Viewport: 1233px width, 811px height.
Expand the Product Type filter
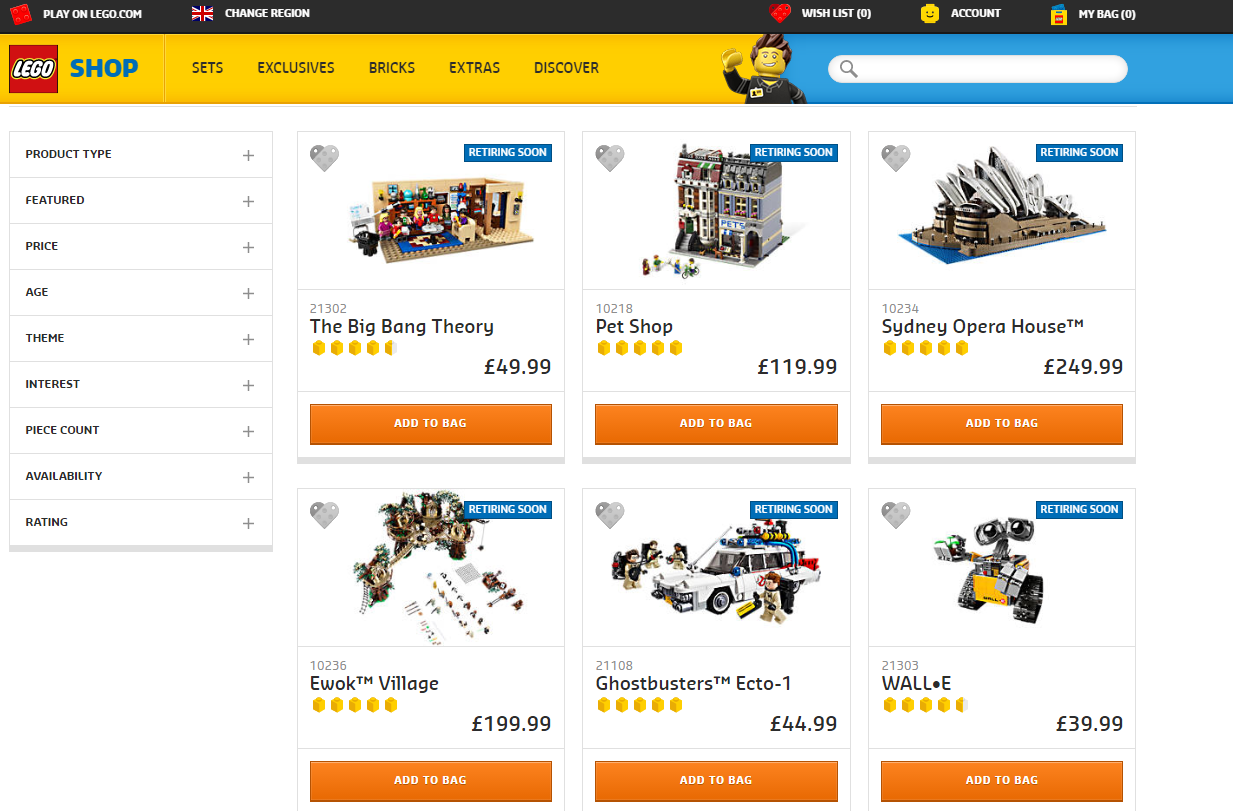tap(141, 155)
